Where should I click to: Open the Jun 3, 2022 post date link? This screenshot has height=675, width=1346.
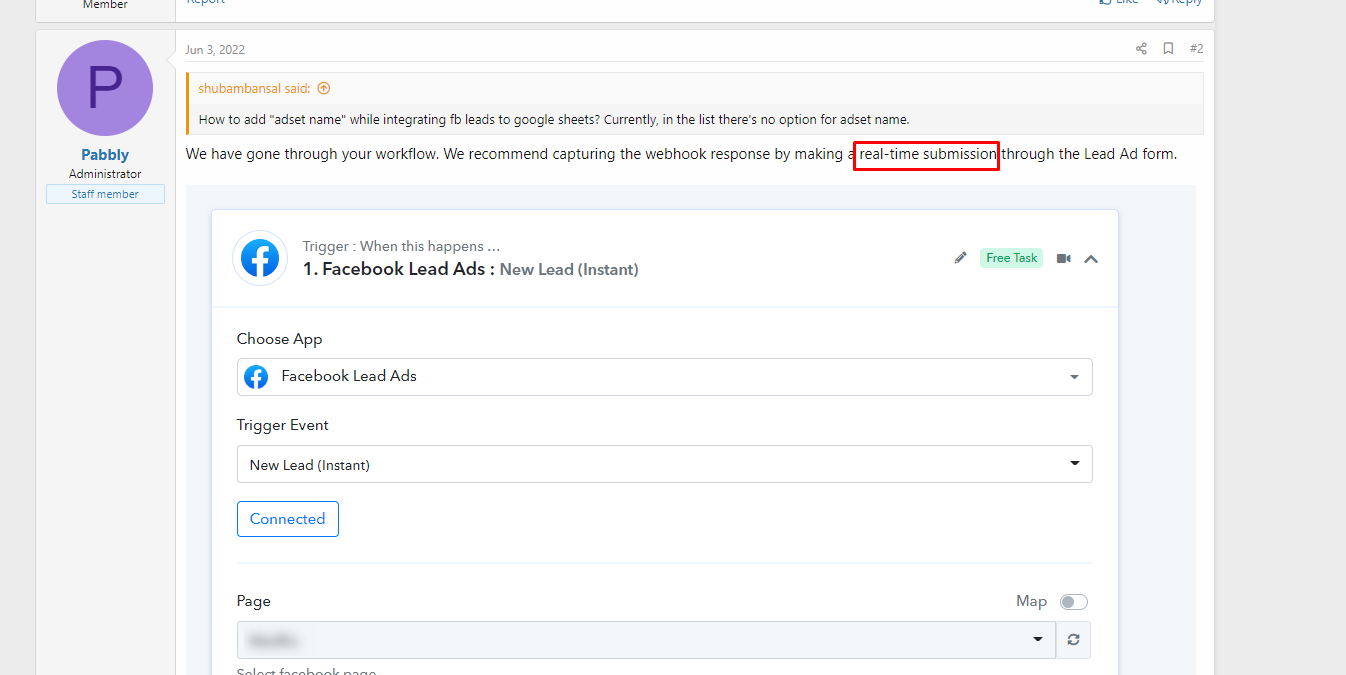[x=215, y=50]
